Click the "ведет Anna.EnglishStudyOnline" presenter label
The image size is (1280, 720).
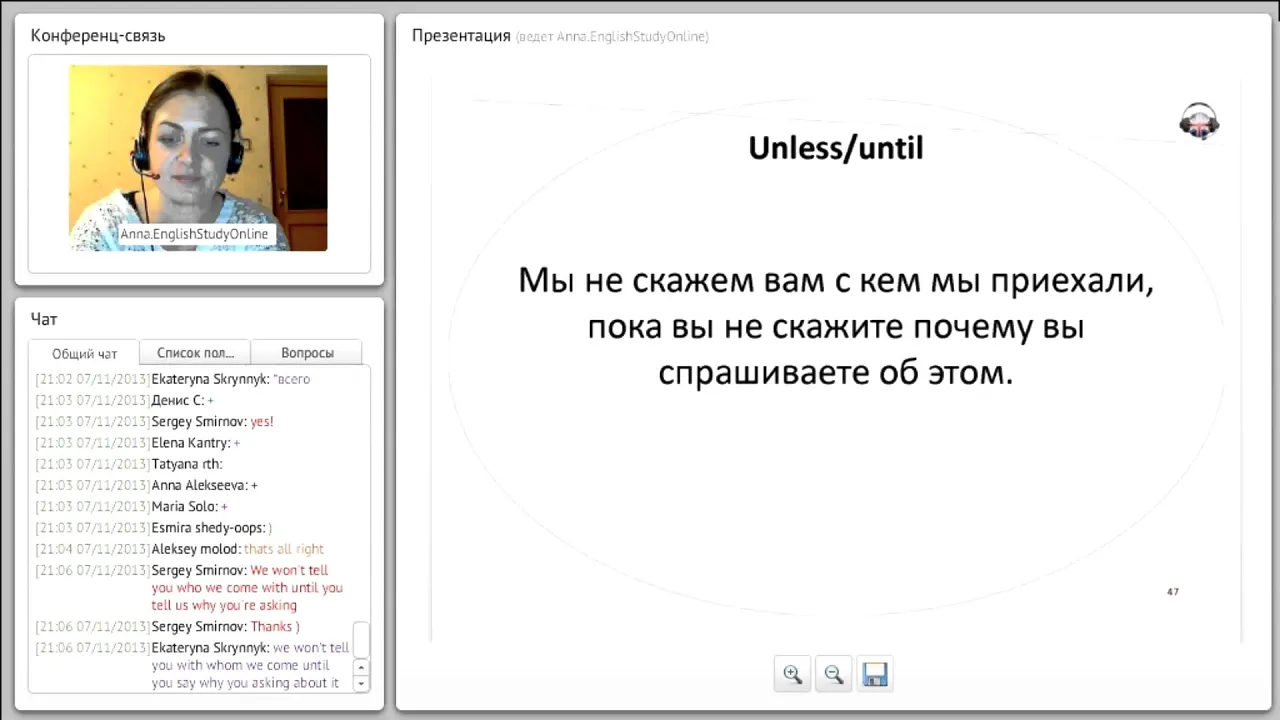(x=612, y=37)
